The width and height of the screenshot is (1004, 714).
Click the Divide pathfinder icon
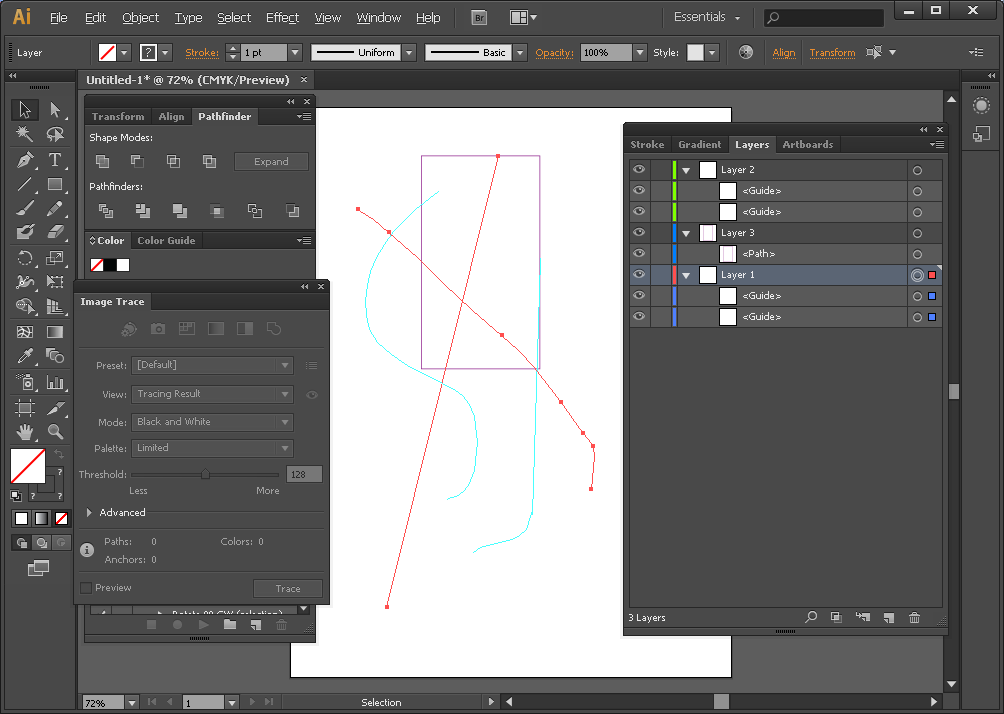point(106,211)
